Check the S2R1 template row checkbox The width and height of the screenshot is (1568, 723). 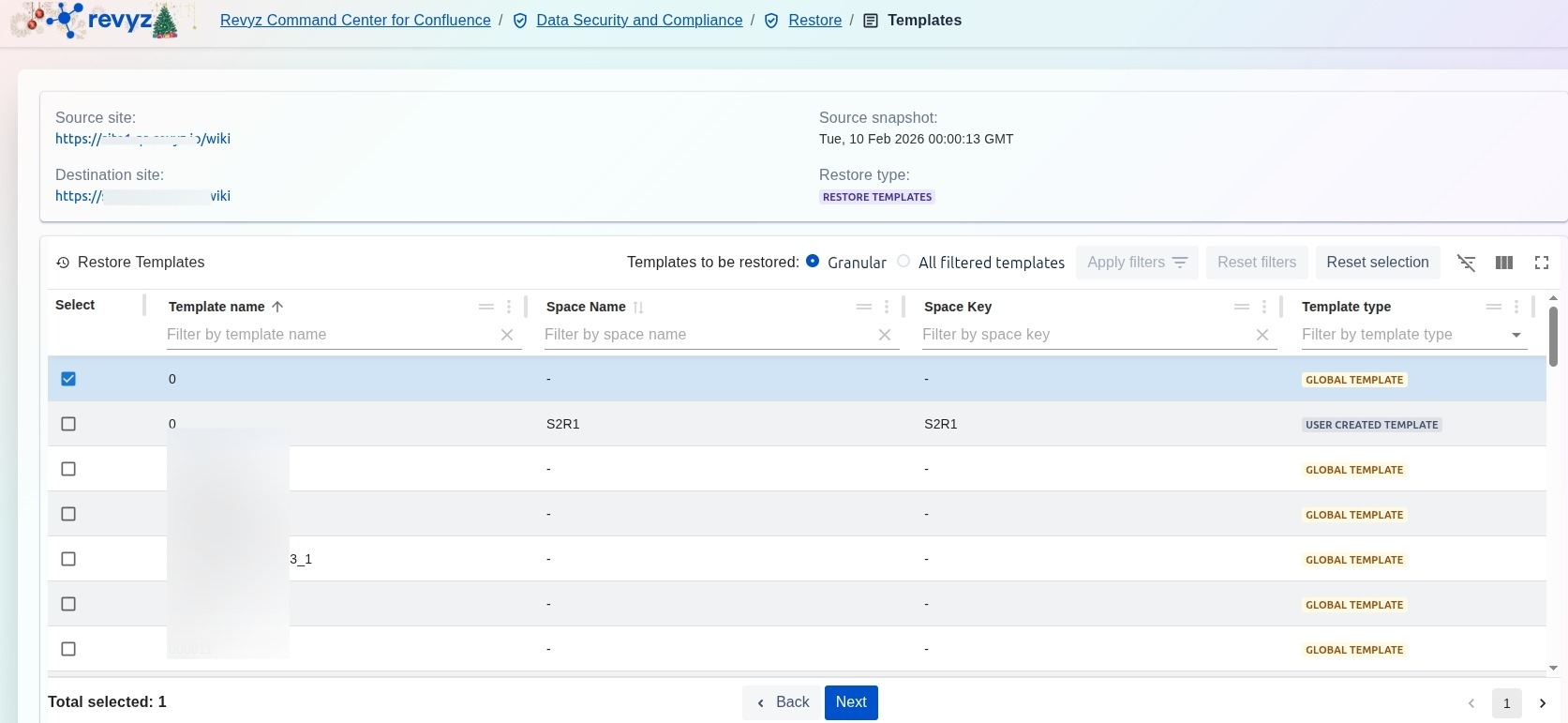(x=68, y=424)
